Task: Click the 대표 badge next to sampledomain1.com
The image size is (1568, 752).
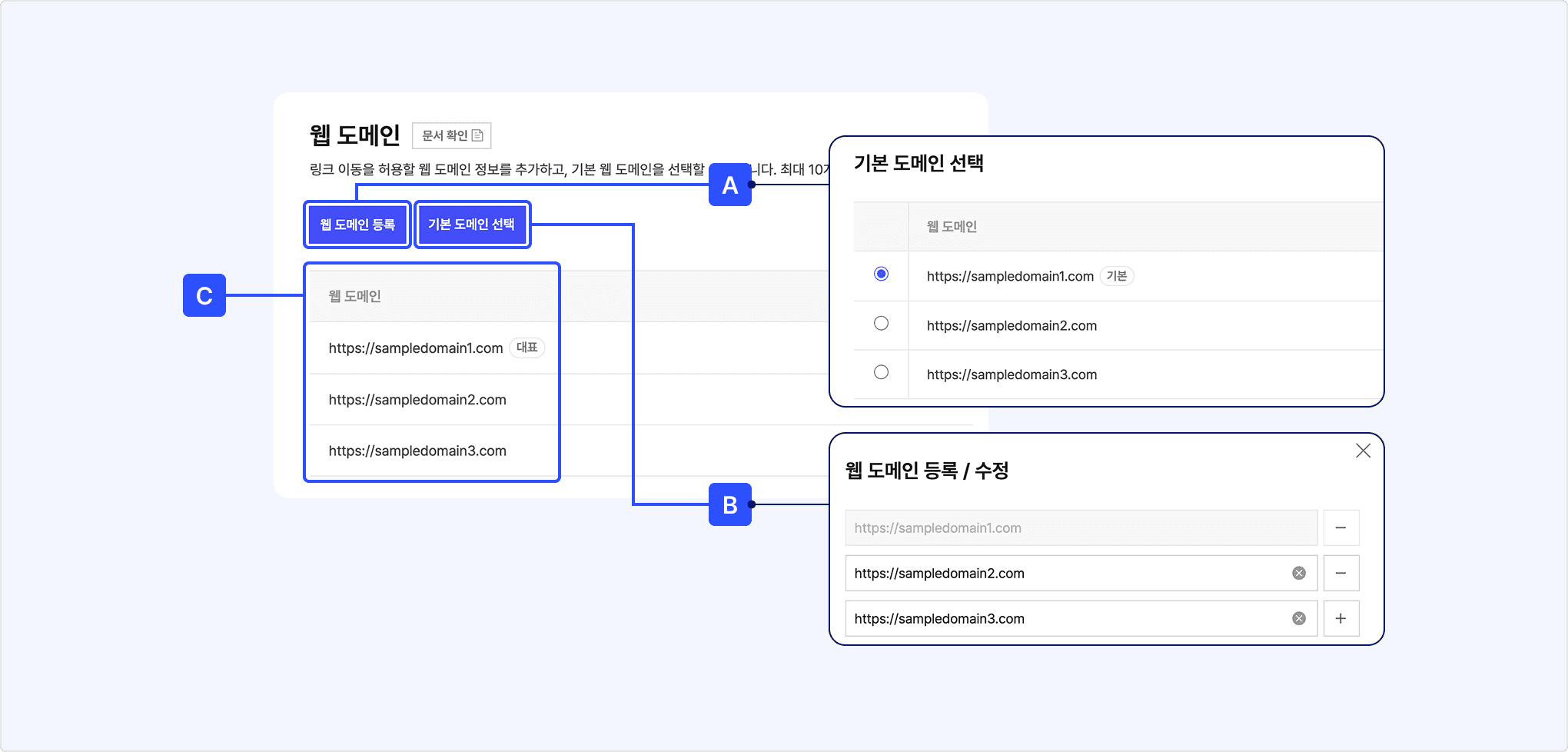Action: (527, 348)
